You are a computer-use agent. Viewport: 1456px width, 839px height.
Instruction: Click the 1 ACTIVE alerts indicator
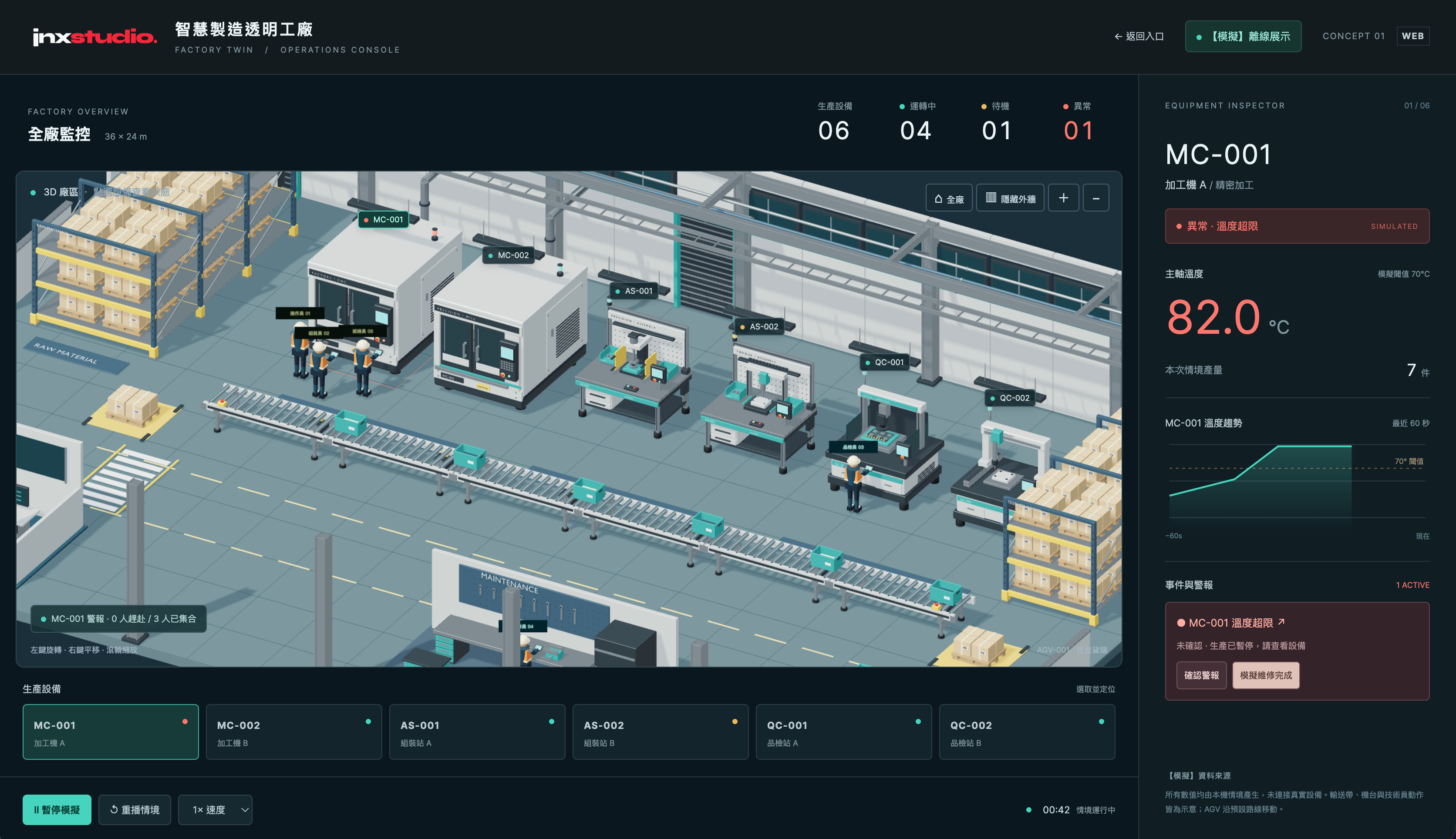tap(1412, 585)
